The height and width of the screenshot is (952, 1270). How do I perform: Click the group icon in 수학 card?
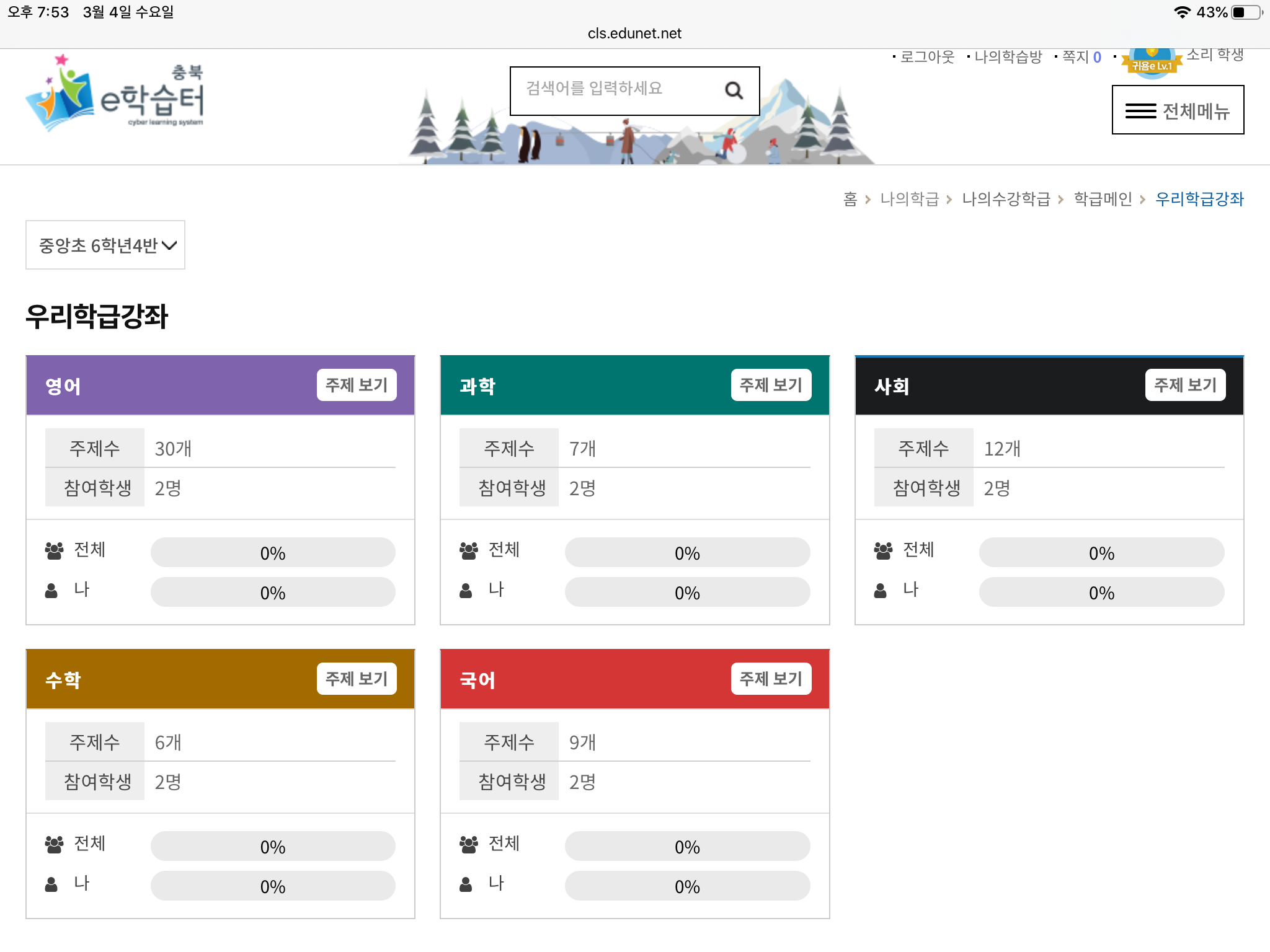[54, 844]
